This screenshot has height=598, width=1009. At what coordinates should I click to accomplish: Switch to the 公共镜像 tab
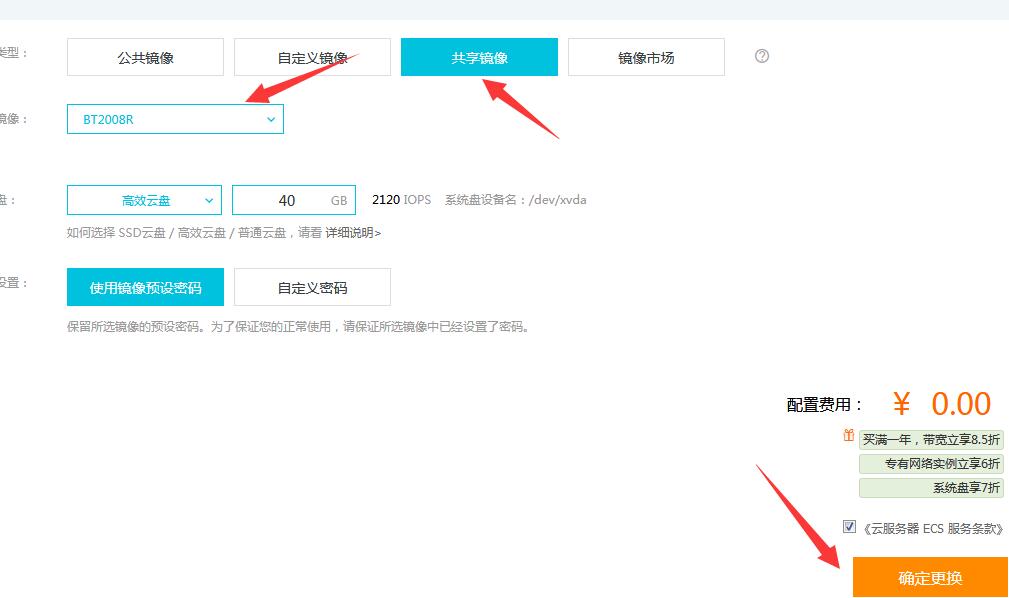[145, 57]
